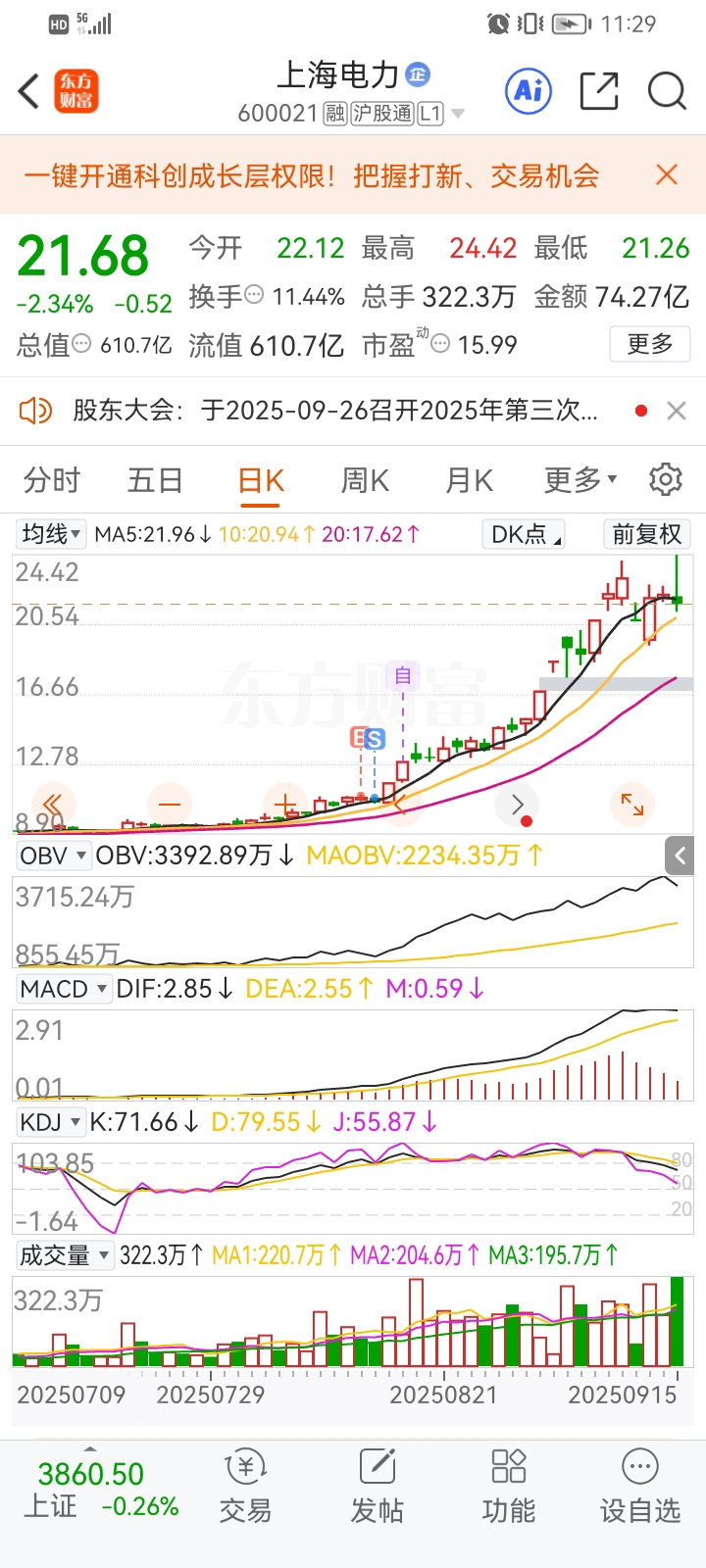Open the 功能 functions icon
Image resolution: width=706 pixels, height=1568 pixels.
pos(509,1486)
